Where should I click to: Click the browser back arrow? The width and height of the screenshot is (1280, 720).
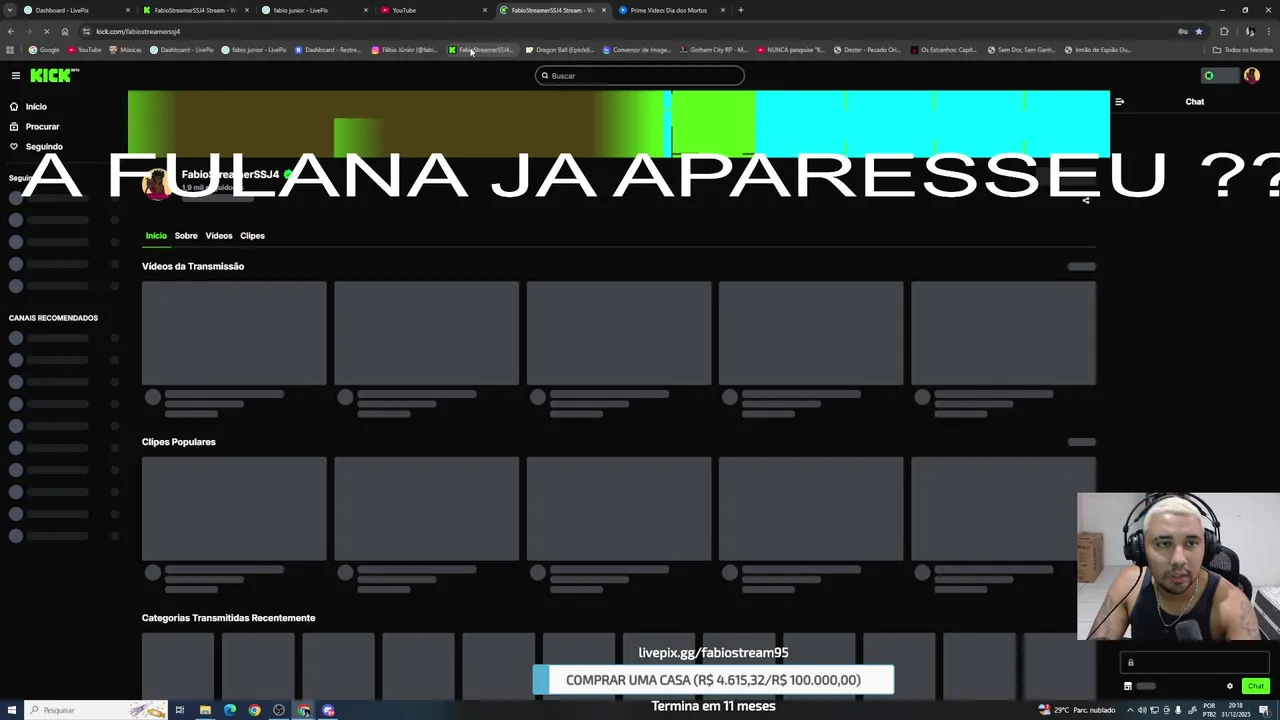[x=11, y=31]
